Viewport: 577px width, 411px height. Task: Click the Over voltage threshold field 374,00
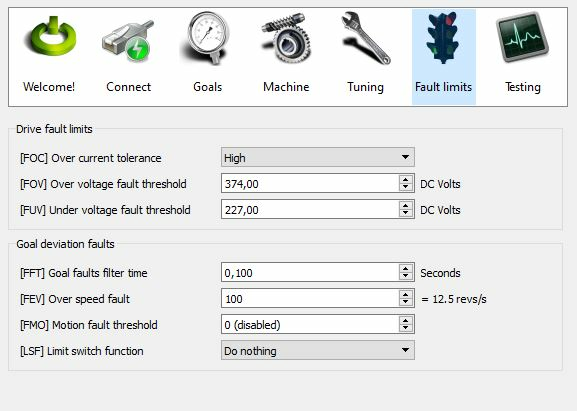(310, 183)
